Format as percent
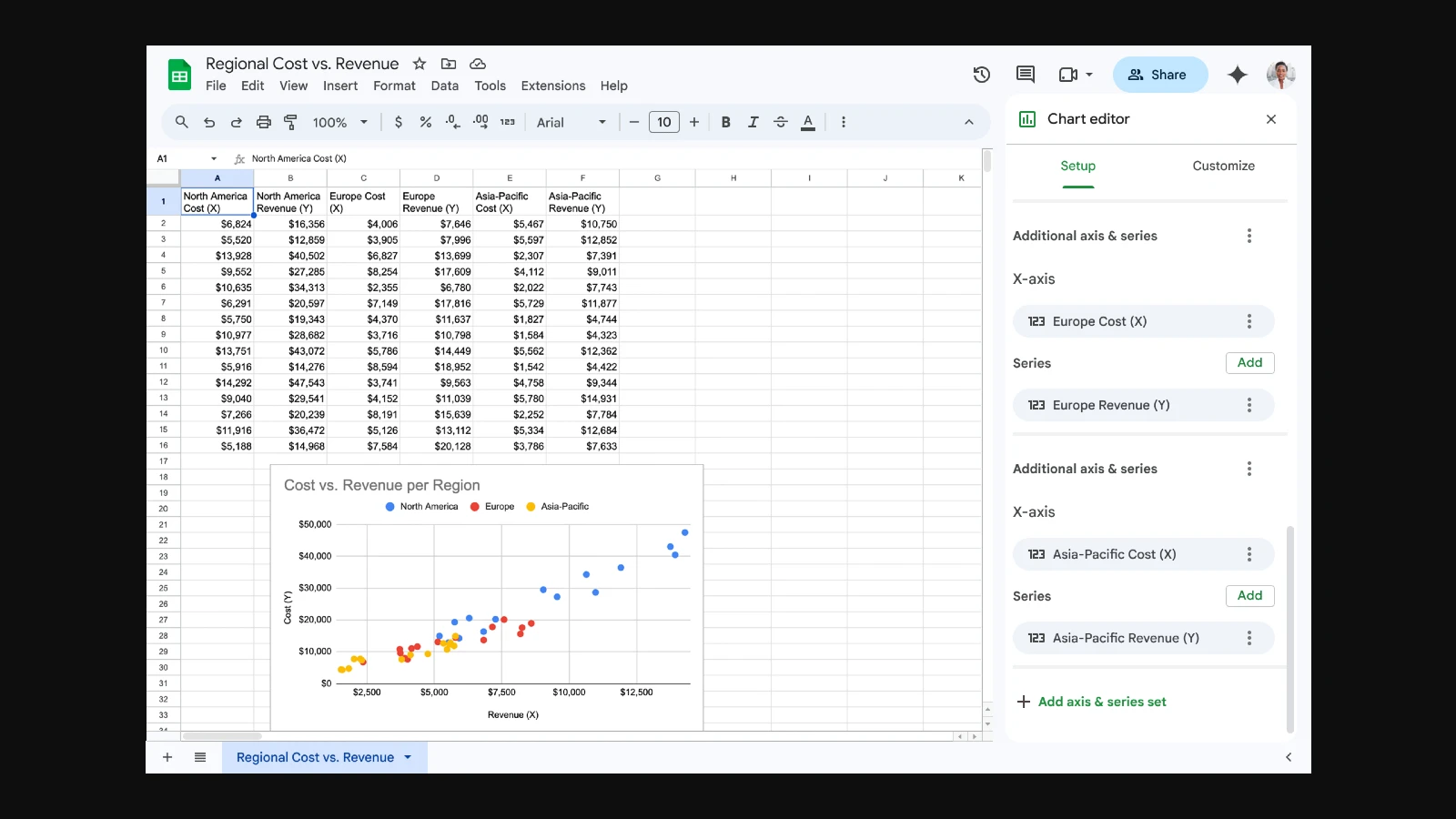The height and width of the screenshot is (819, 1456). point(425,122)
